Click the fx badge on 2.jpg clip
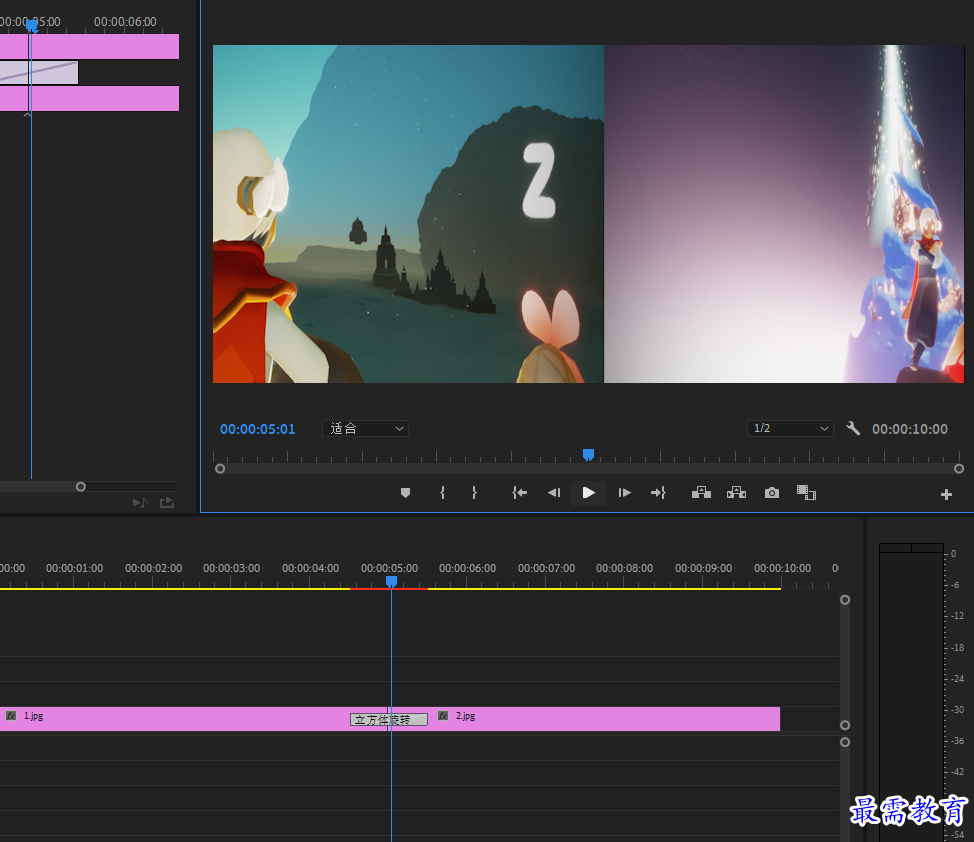Viewport: 974px width, 842px height. coord(443,716)
